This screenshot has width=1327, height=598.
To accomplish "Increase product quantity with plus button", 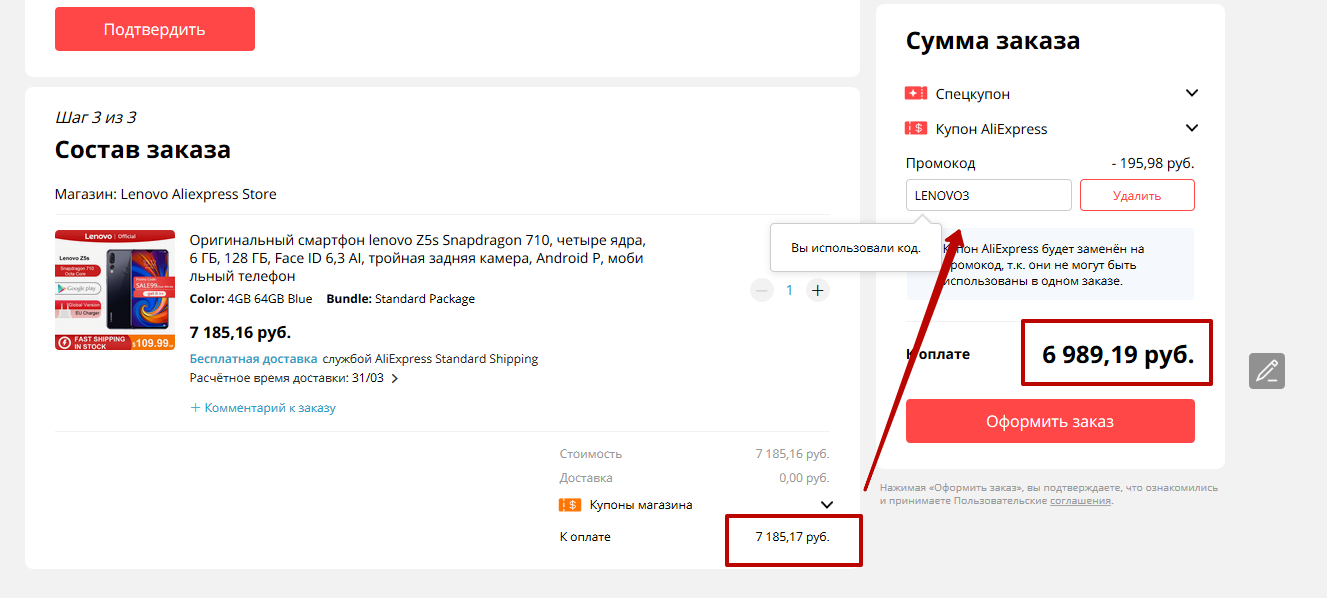I will tap(818, 290).
